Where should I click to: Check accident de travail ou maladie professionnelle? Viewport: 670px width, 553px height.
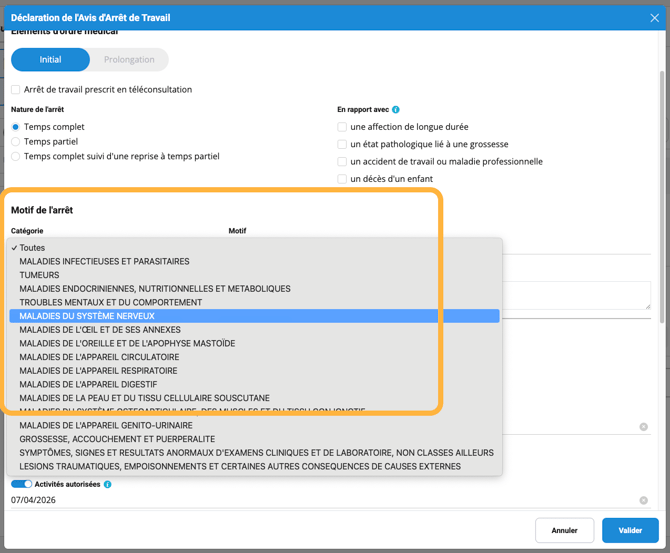click(x=342, y=161)
